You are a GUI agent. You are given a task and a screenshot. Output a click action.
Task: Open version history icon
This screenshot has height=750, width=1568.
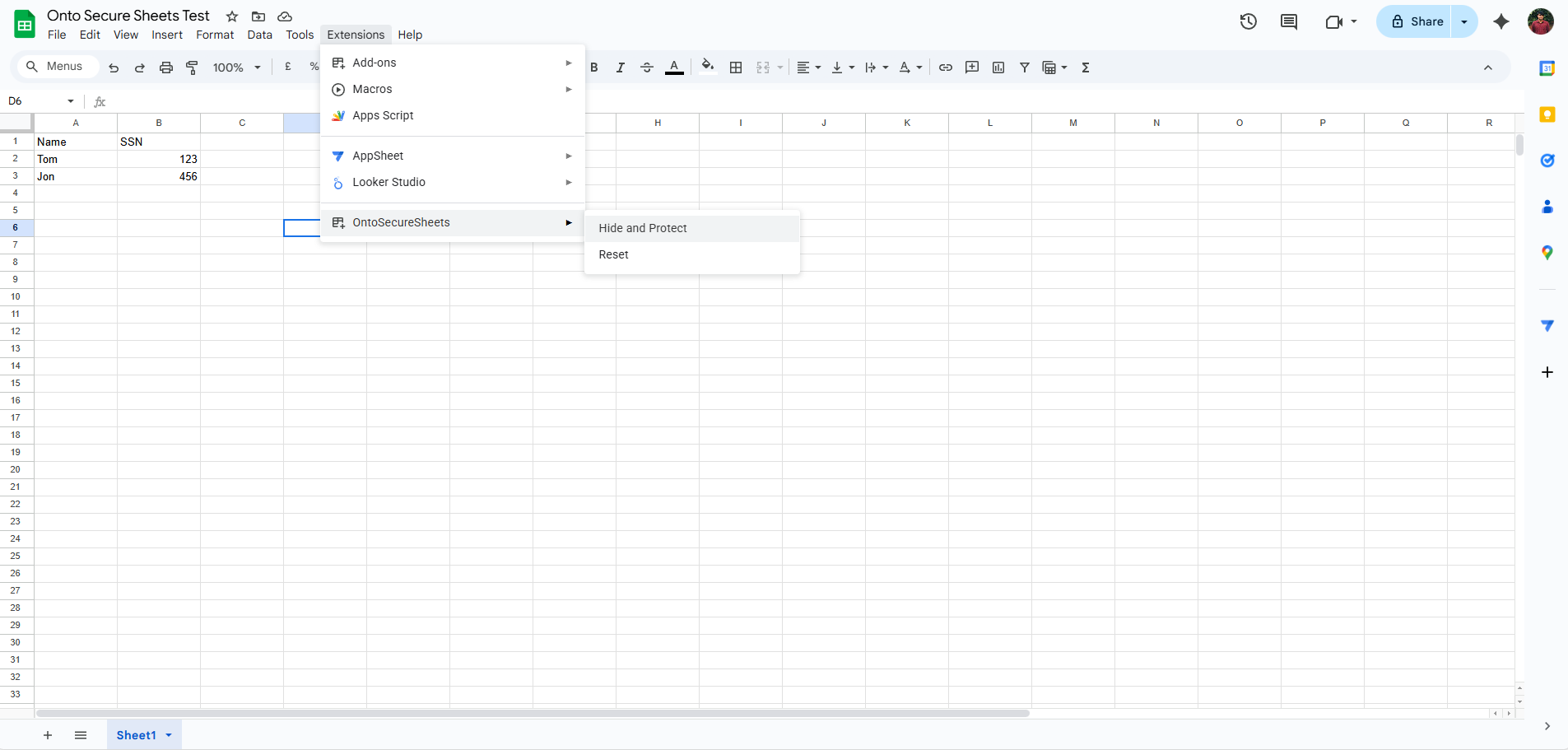(x=1248, y=22)
